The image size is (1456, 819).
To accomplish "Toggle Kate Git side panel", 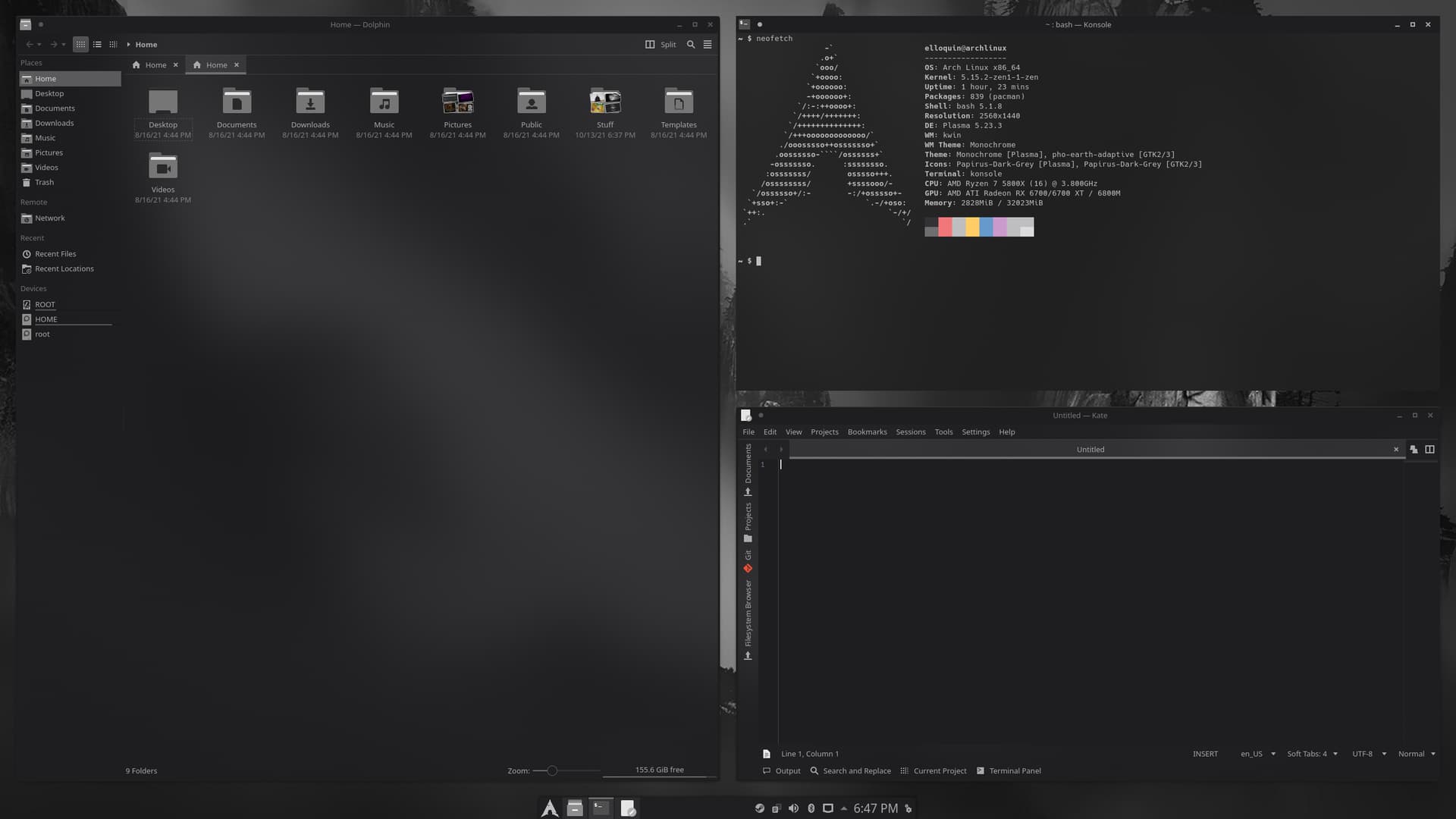I will (748, 561).
